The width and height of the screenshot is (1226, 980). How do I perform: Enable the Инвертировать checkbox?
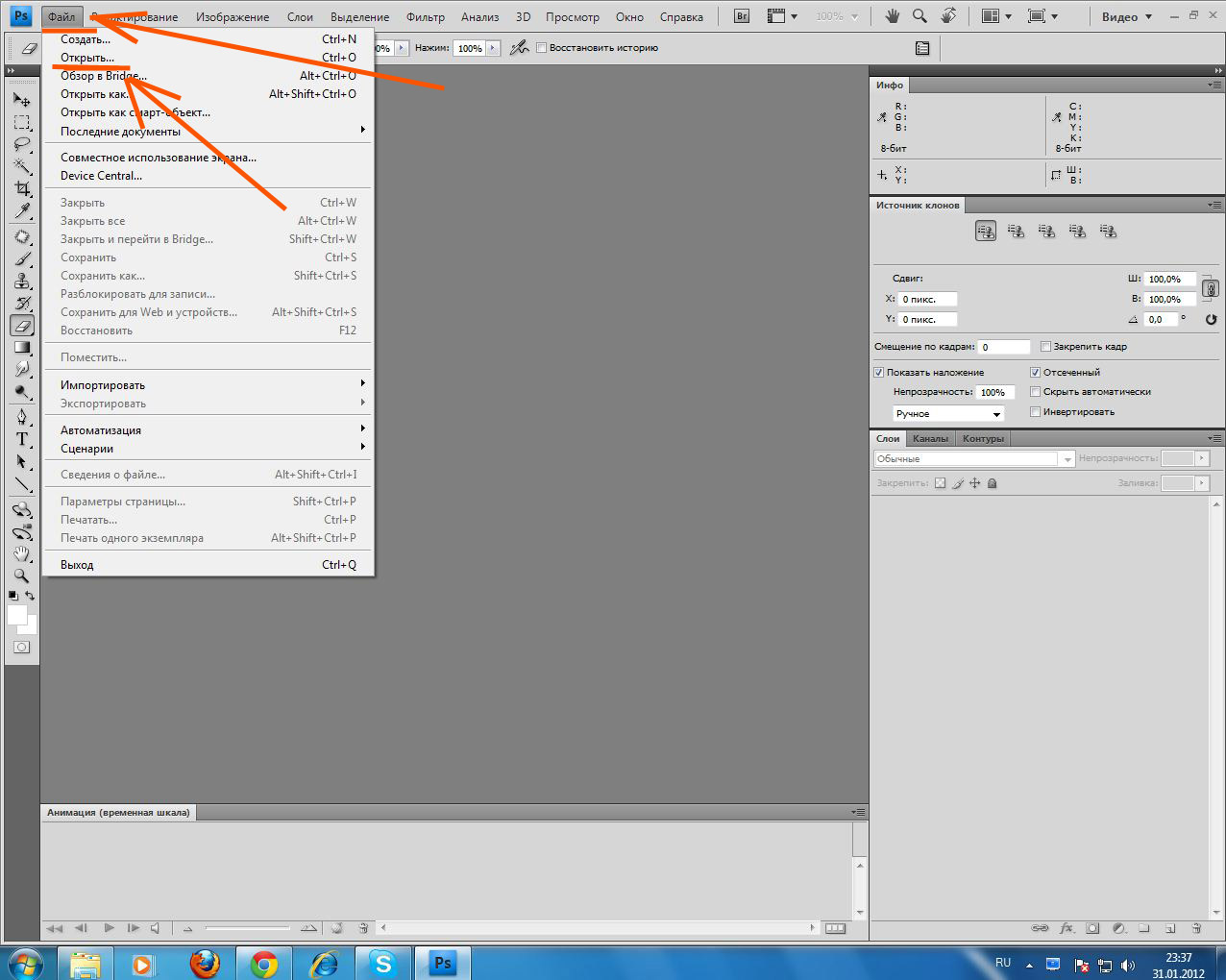coord(1036,412)
